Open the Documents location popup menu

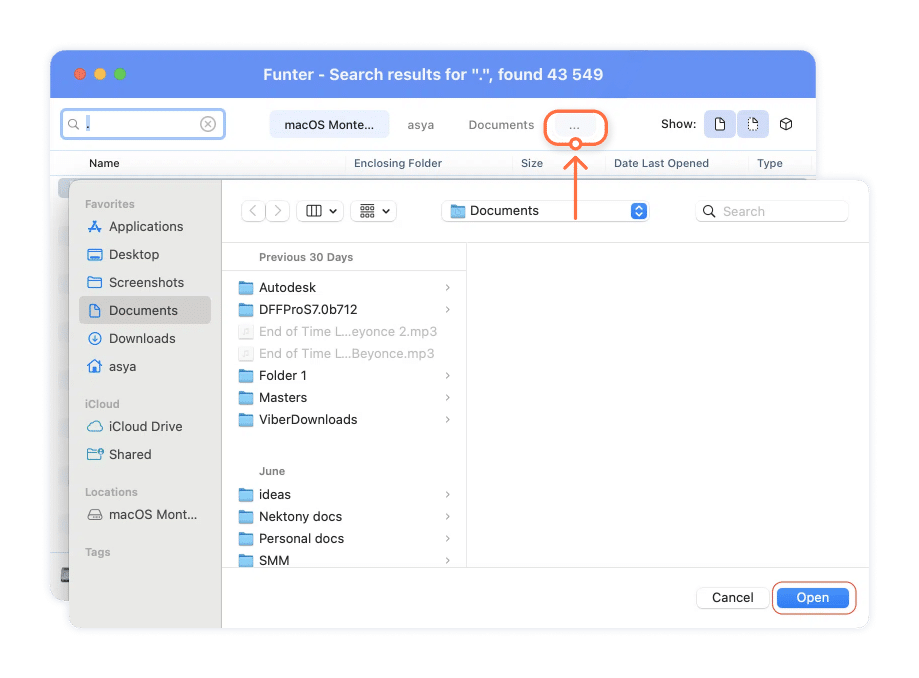point(545,211)
